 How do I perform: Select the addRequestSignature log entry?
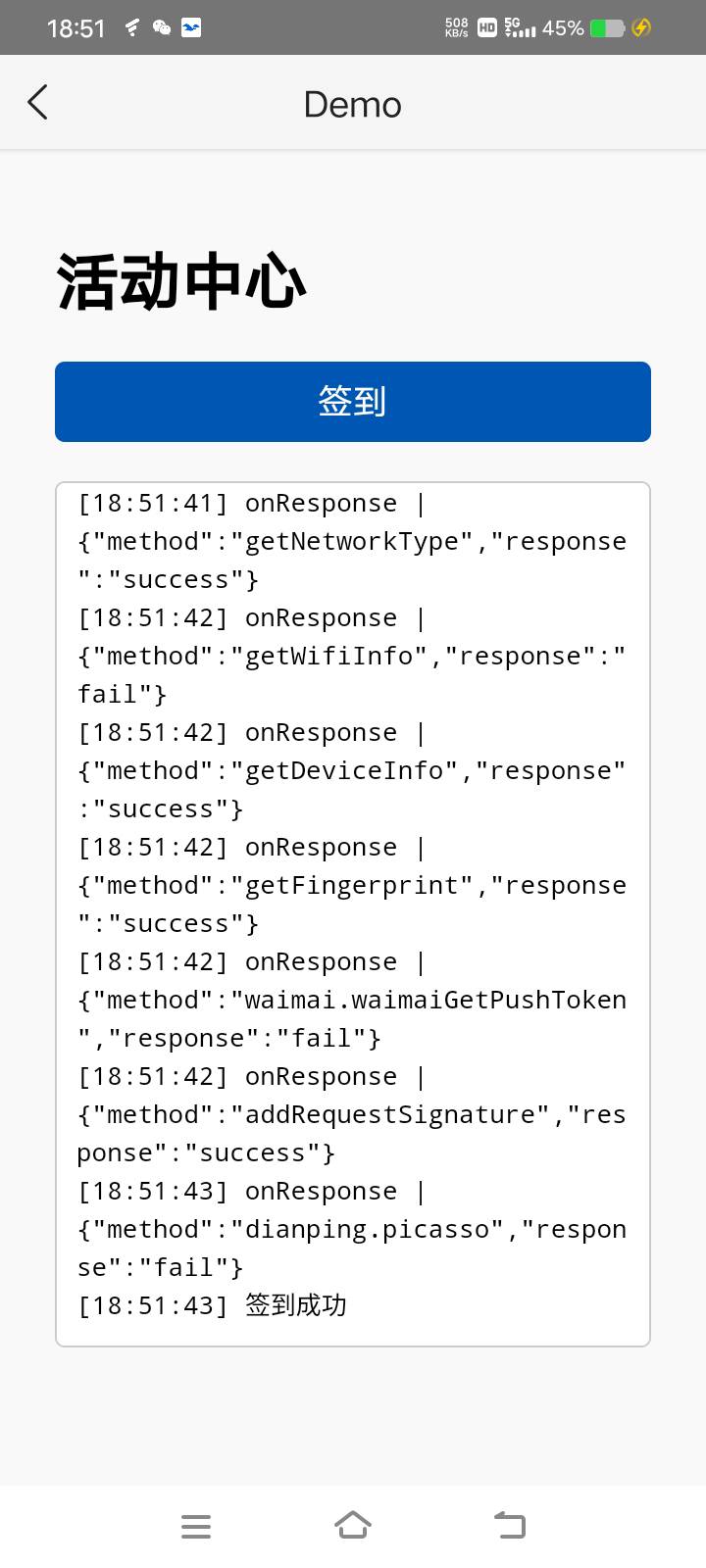pyautogui.click(x=352, y=1114)
